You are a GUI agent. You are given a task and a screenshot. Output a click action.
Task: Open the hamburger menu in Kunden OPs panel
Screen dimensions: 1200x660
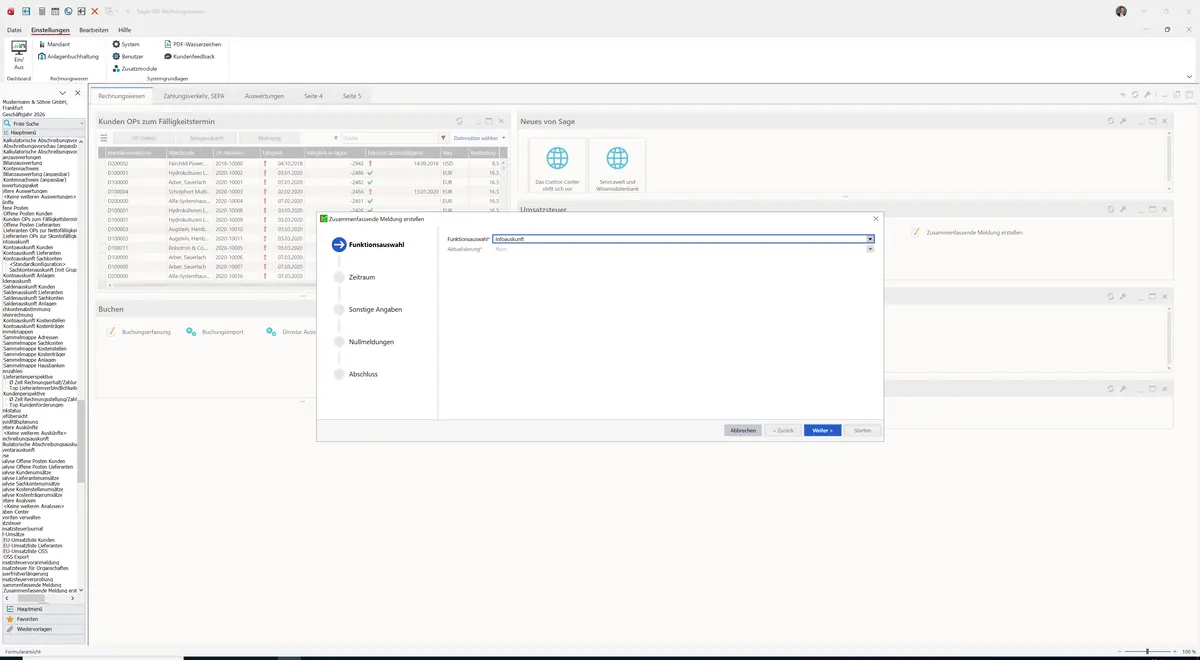[104, 138]
